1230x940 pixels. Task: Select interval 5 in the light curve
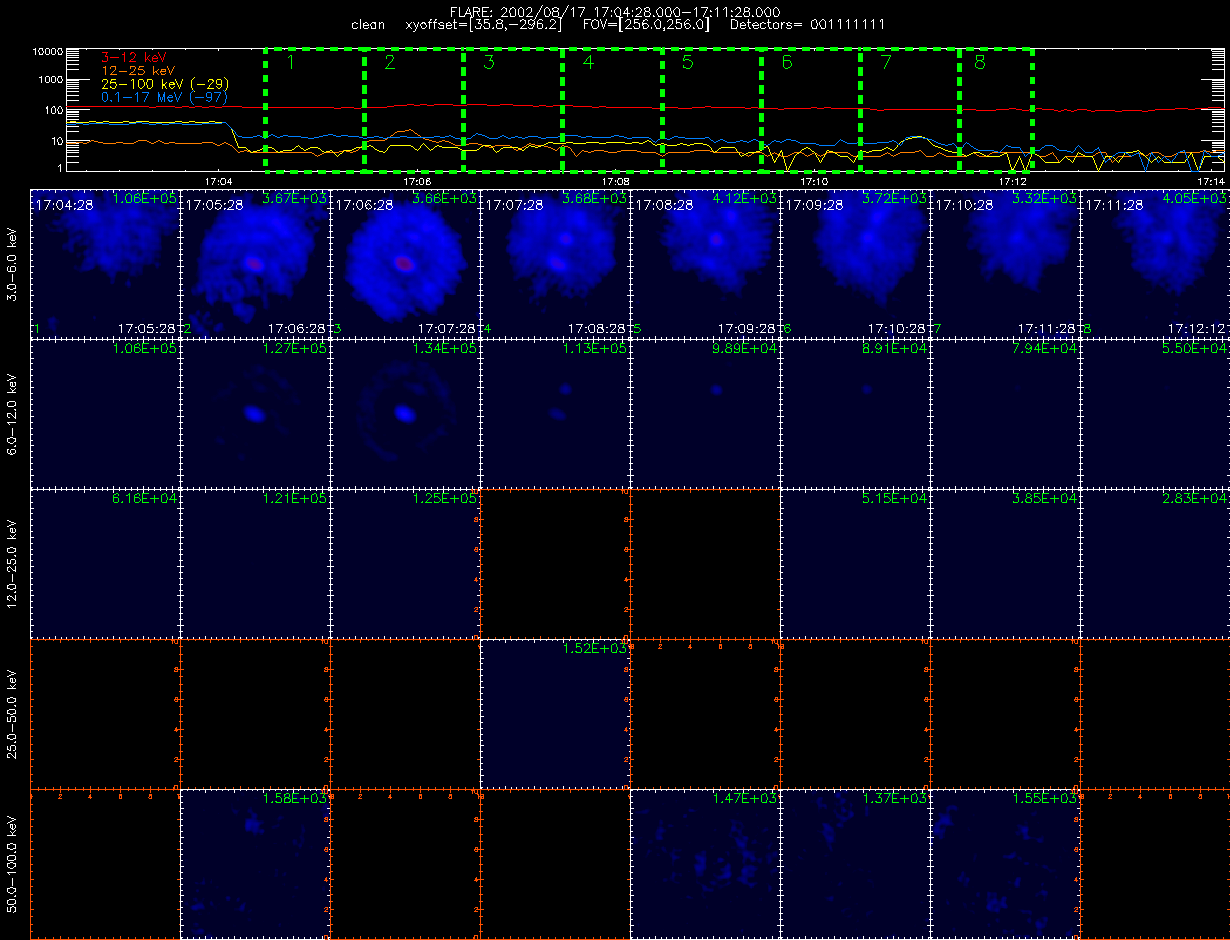point(711,109)
